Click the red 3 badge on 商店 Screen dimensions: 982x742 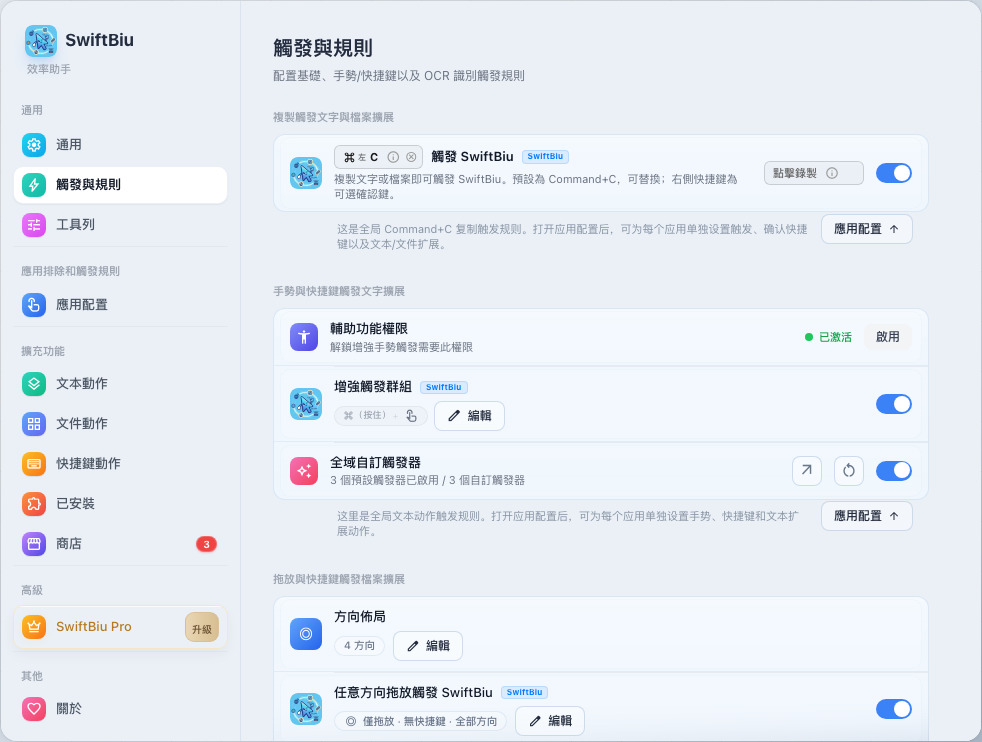[207, 544]
